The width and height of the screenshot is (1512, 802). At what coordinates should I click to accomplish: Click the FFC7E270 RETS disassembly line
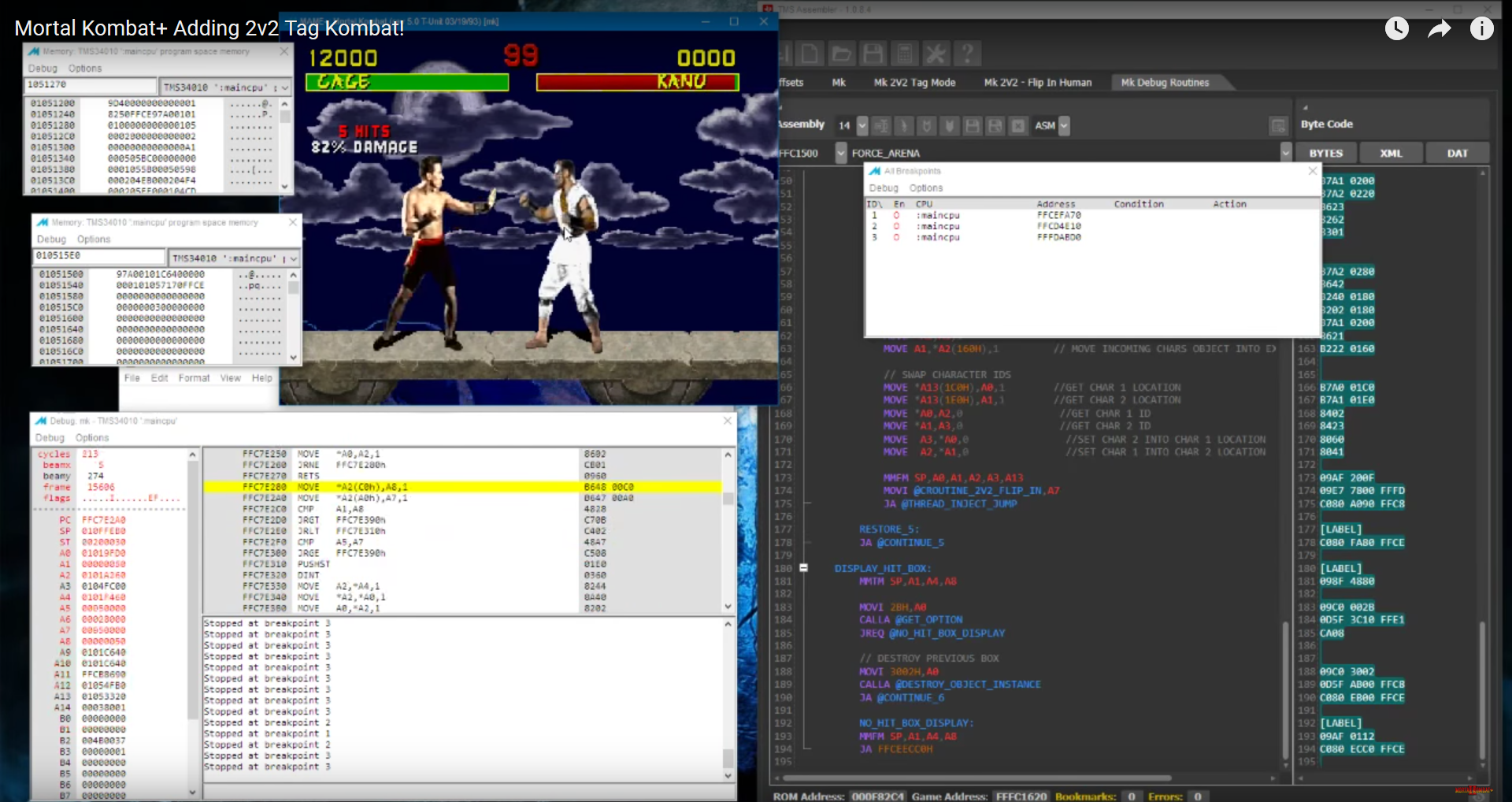(x=462, y=476)
